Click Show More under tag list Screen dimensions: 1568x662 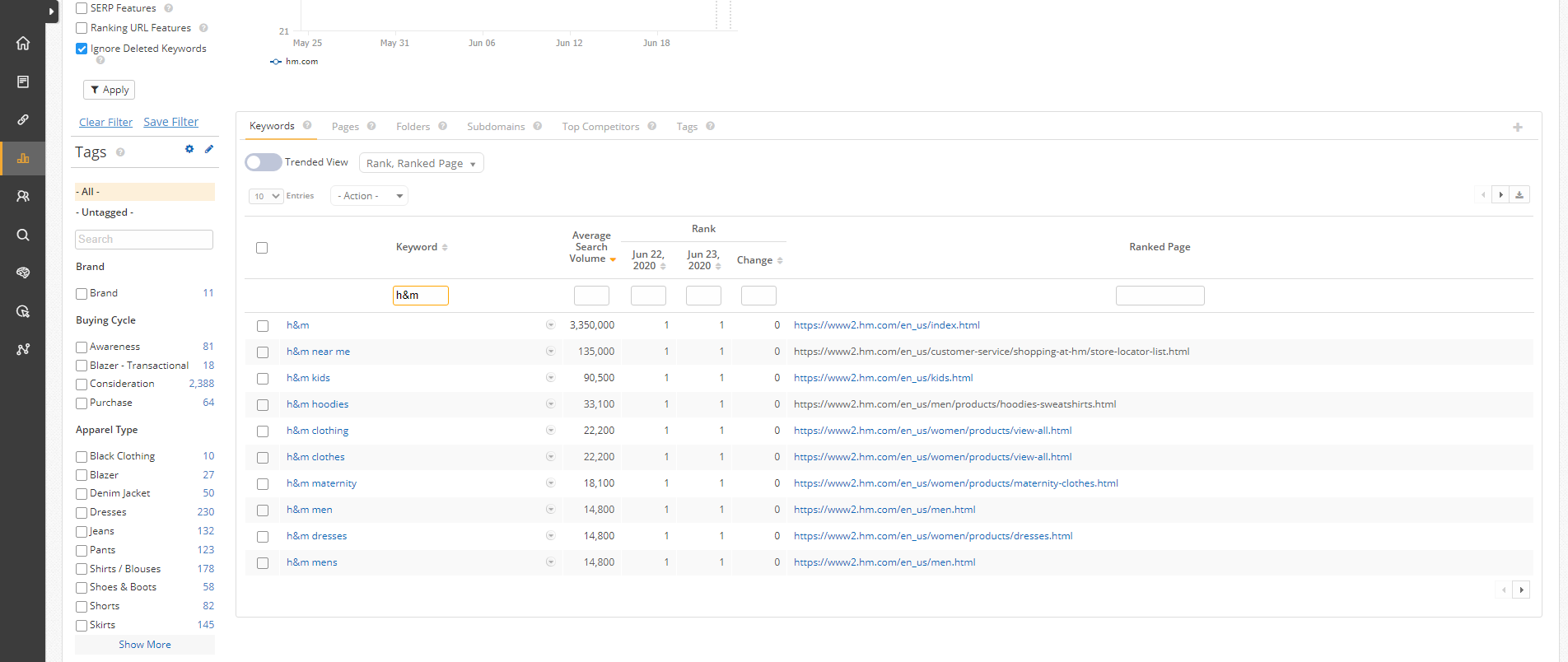click(x=145, y=645)
